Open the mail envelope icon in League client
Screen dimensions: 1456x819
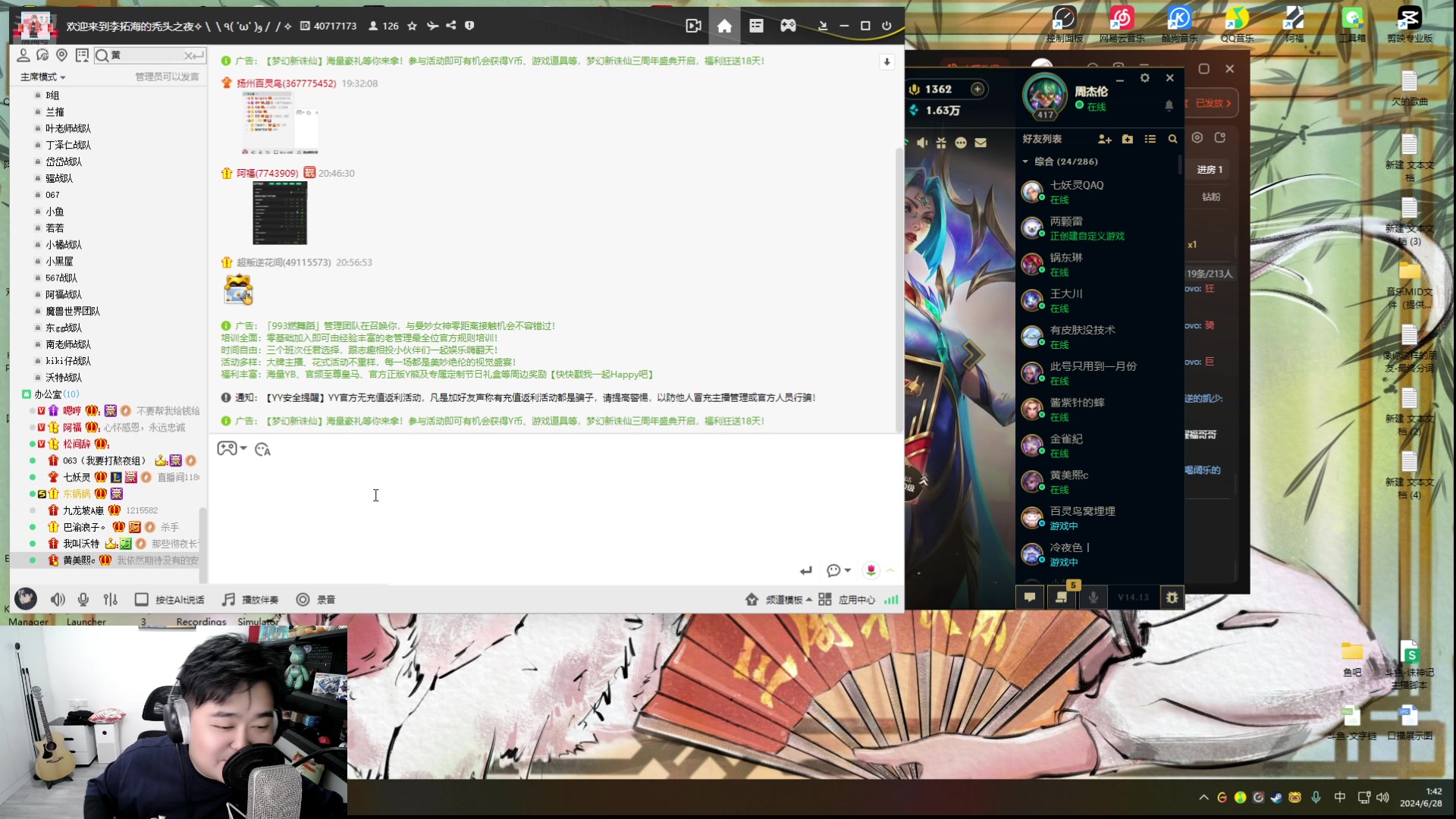pos(981,143)
